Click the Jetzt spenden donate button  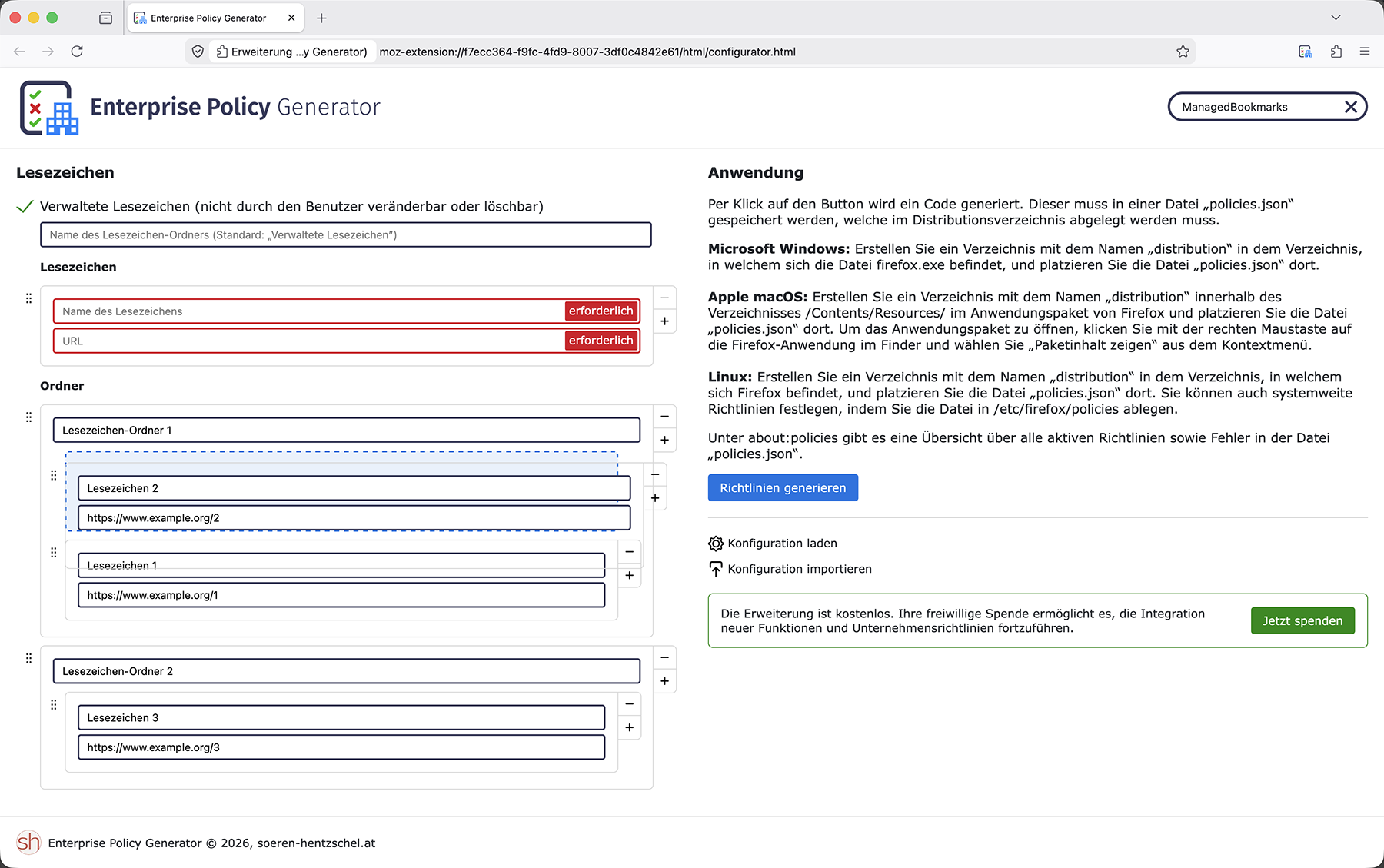[1302, 620]
